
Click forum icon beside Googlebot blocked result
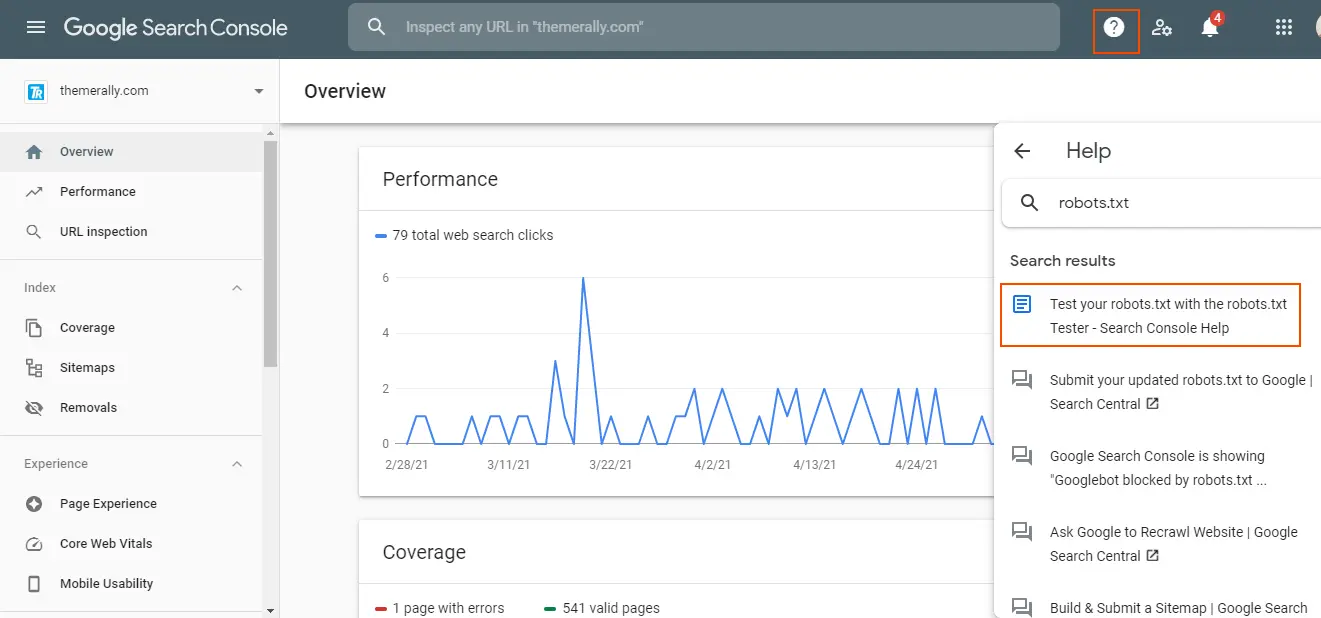click(1021, 456)
